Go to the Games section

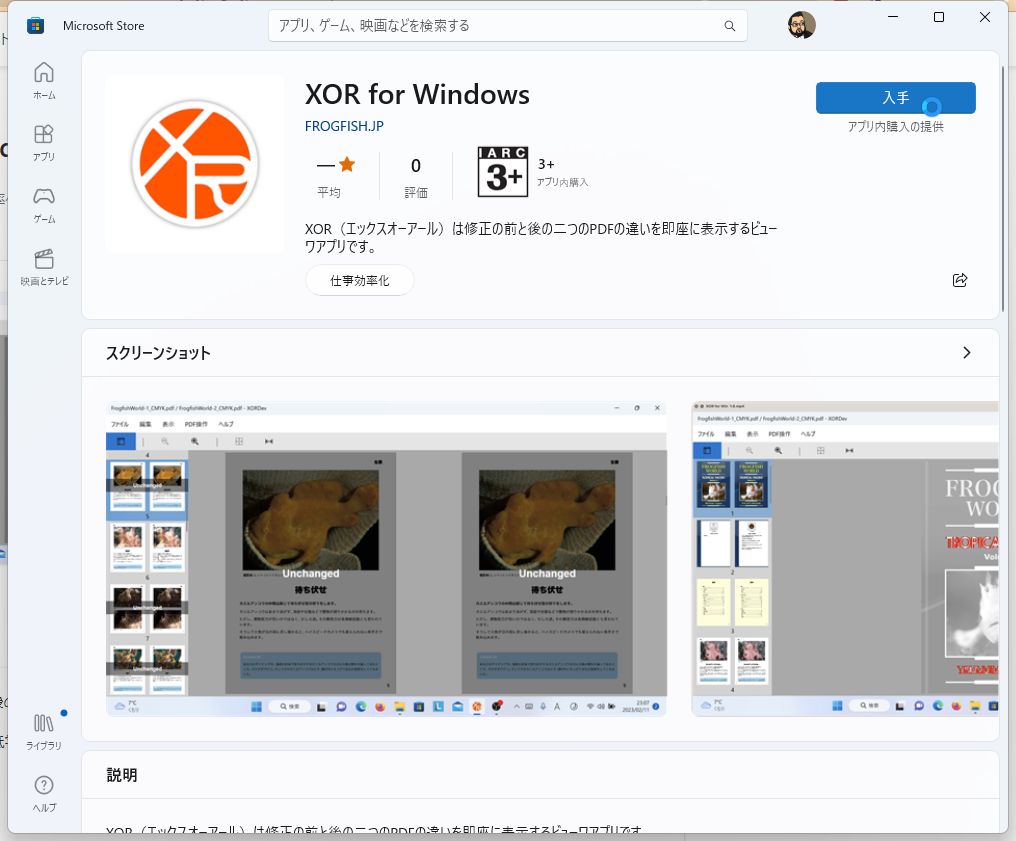click(x=43, y=205)
